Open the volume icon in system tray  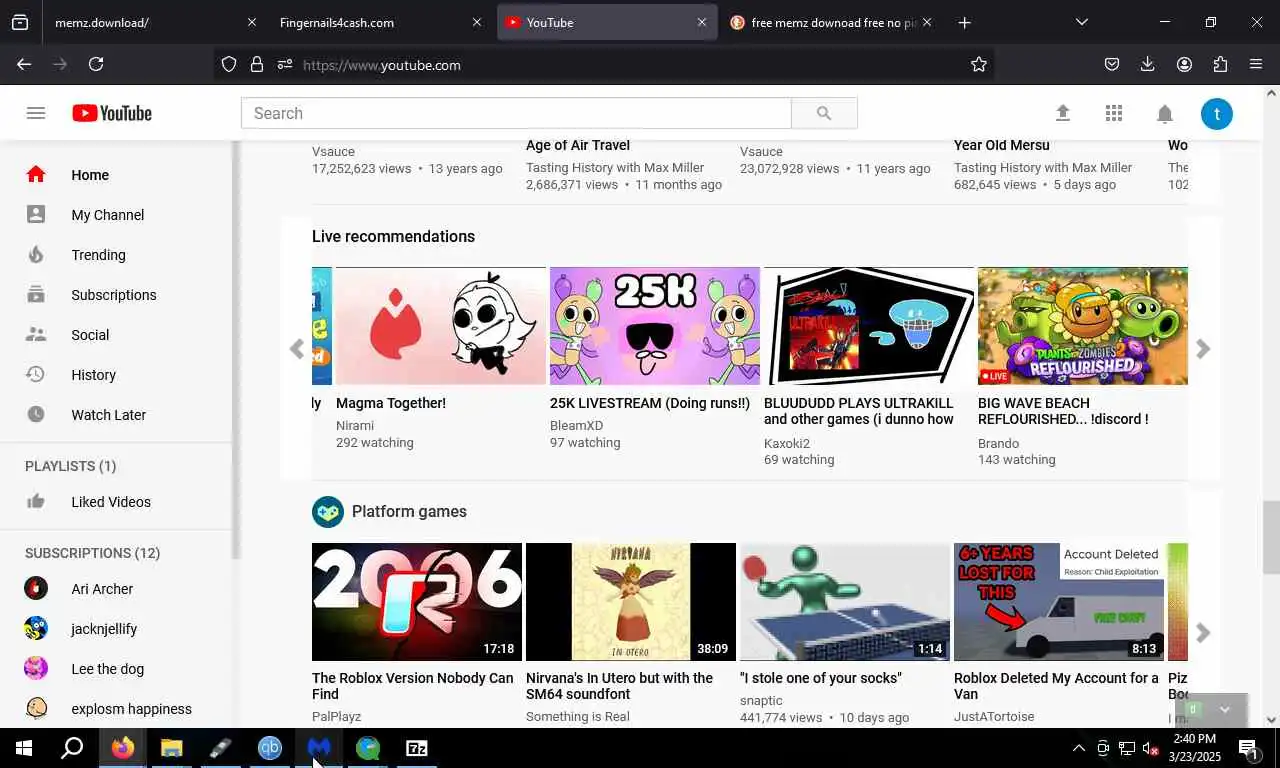click(1150, 748)
